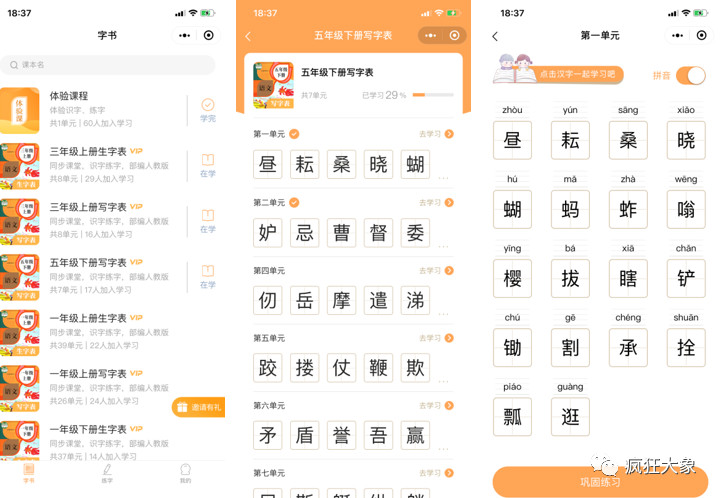Tap character card 锄 (chú)

[x=512, y=347]
